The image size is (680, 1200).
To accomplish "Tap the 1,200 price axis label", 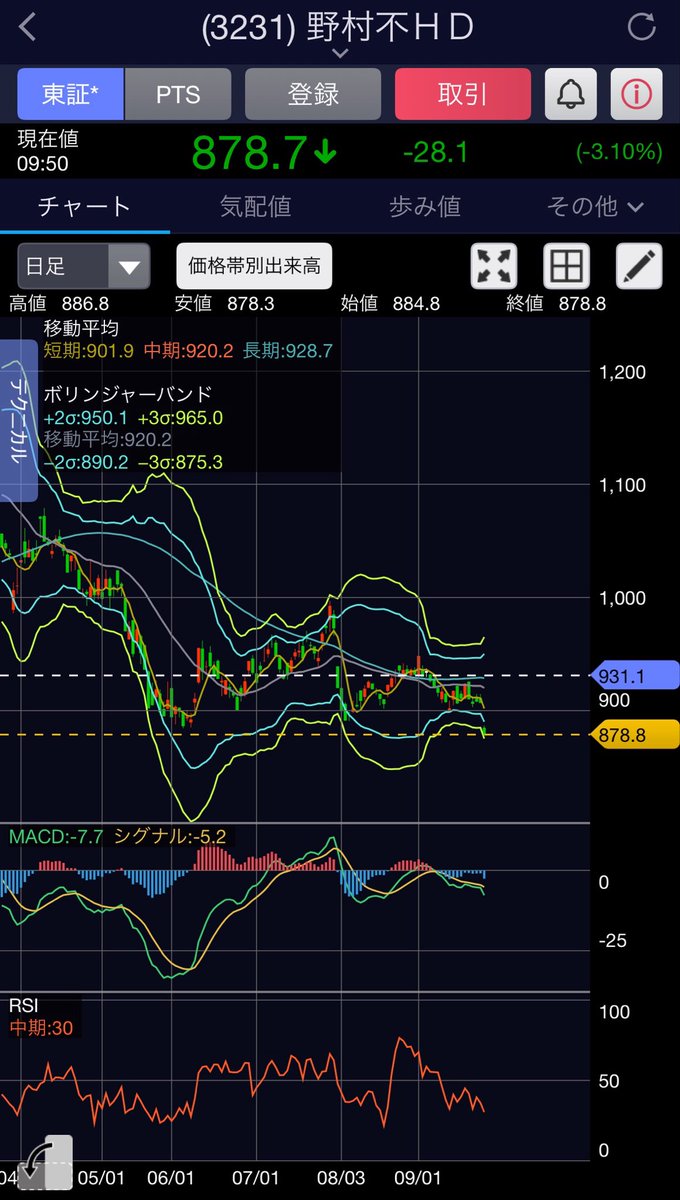I will [622, 372].
